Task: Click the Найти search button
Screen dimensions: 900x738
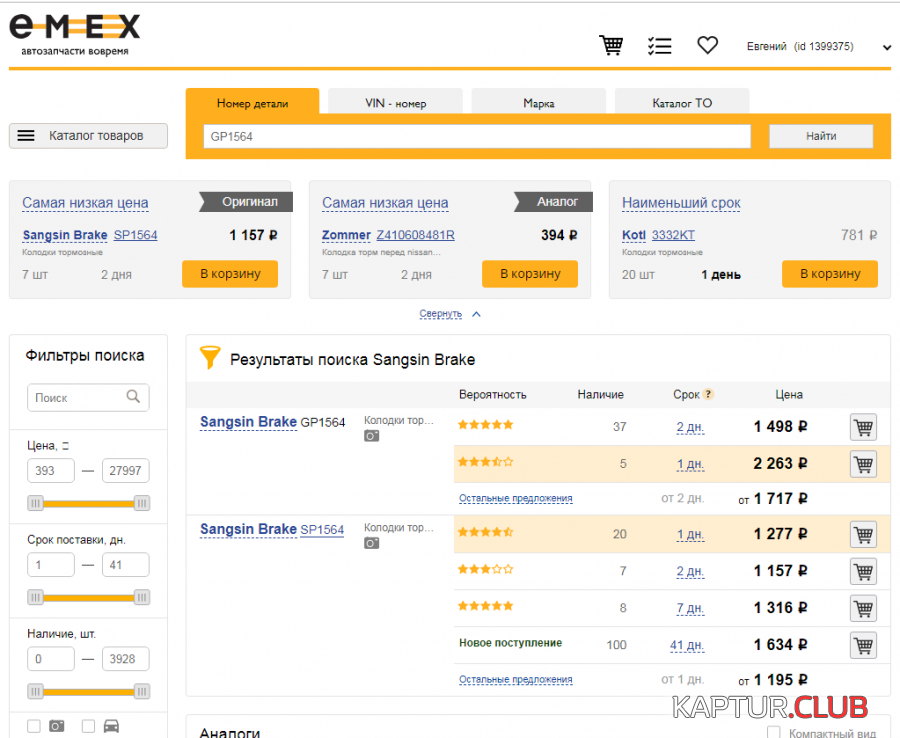Action: coord(821,136)
